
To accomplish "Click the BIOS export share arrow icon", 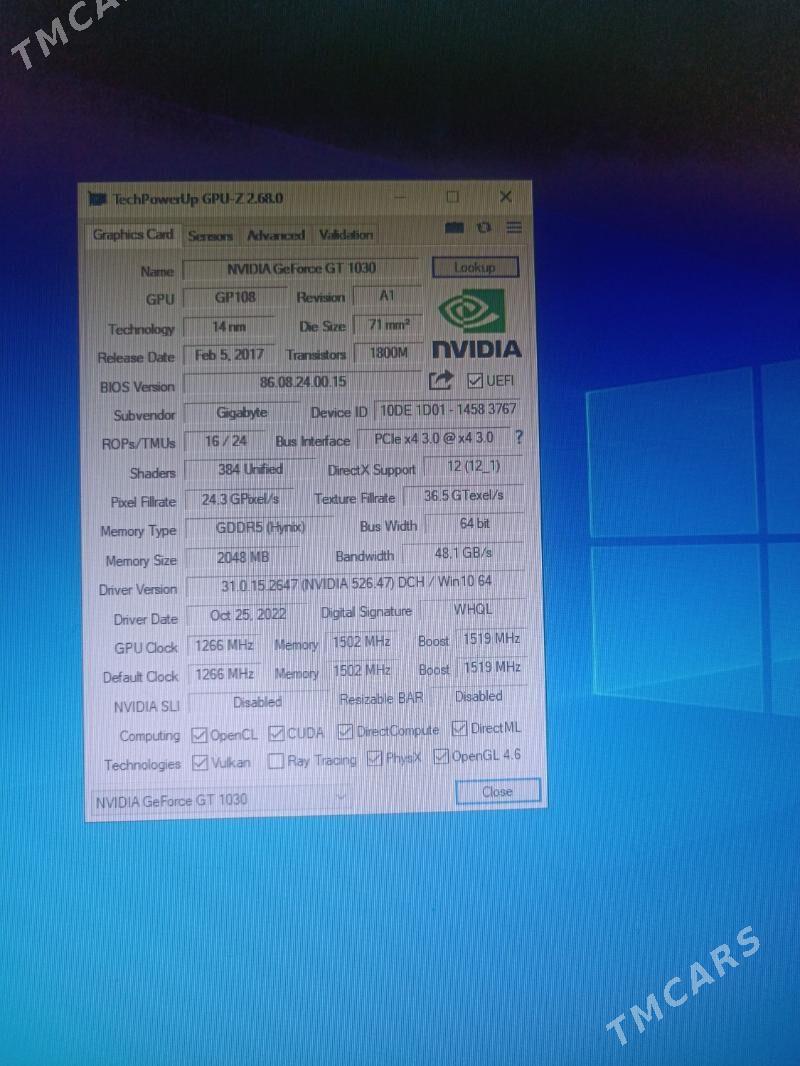I will pyautogui.click(x=440, y=380).
